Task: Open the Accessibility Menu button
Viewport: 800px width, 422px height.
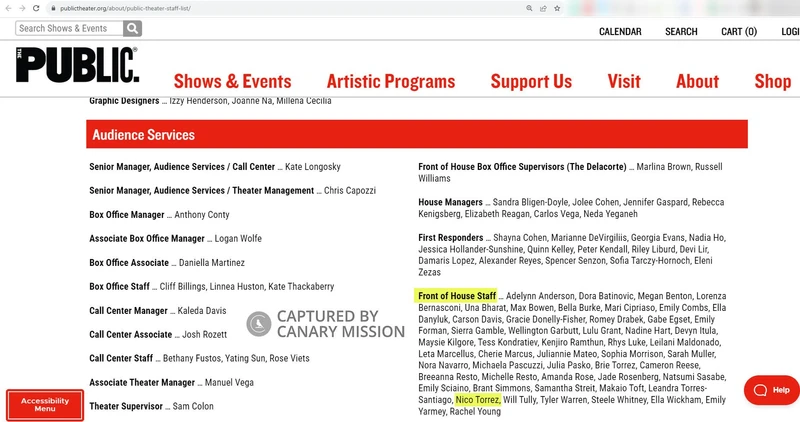Action: coord(45,404)
